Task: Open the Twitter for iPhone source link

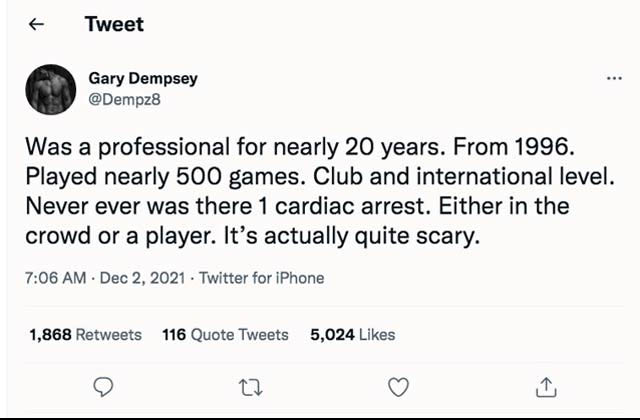Action: pyautogui.click(x=262, y=278)
